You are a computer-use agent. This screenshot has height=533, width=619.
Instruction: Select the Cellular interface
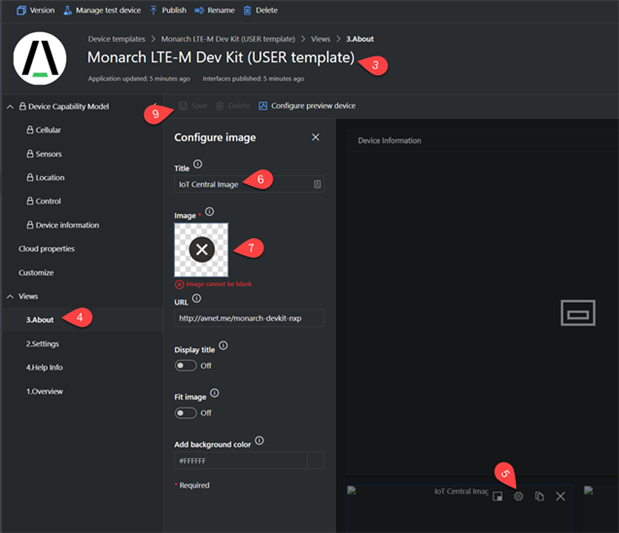[x=44, y=130]
